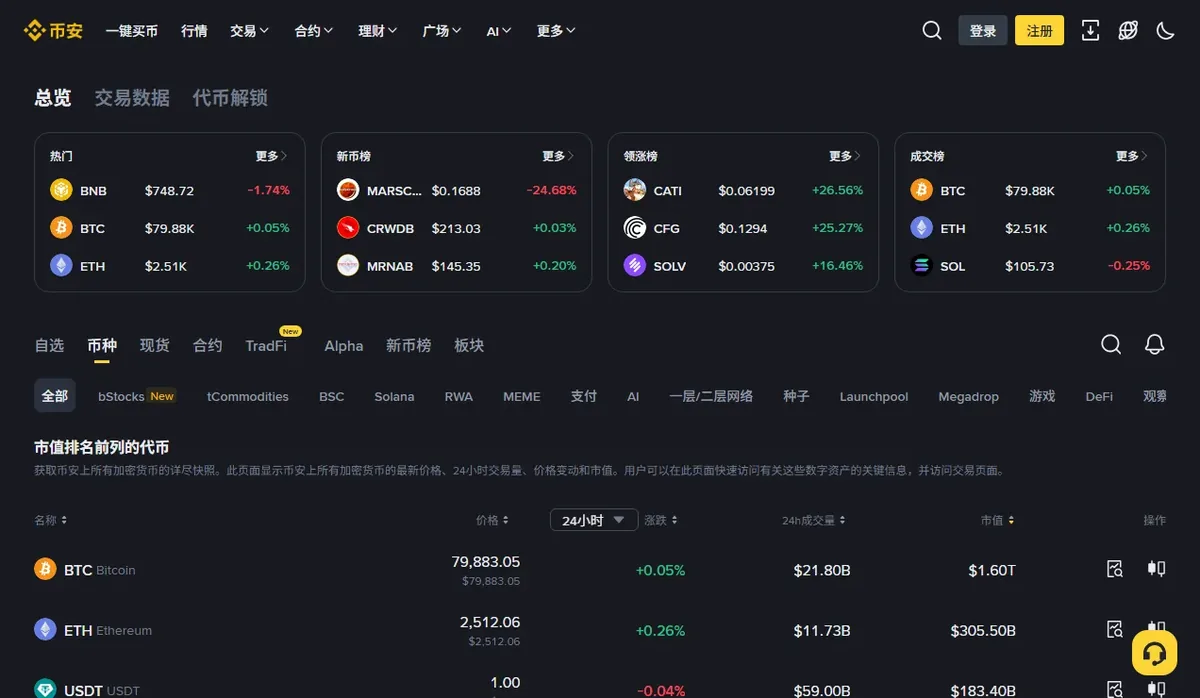The height and width of the screenshot is (698, 1200).
Task: Click ETH icon in hot card
Action: [61, 266]
